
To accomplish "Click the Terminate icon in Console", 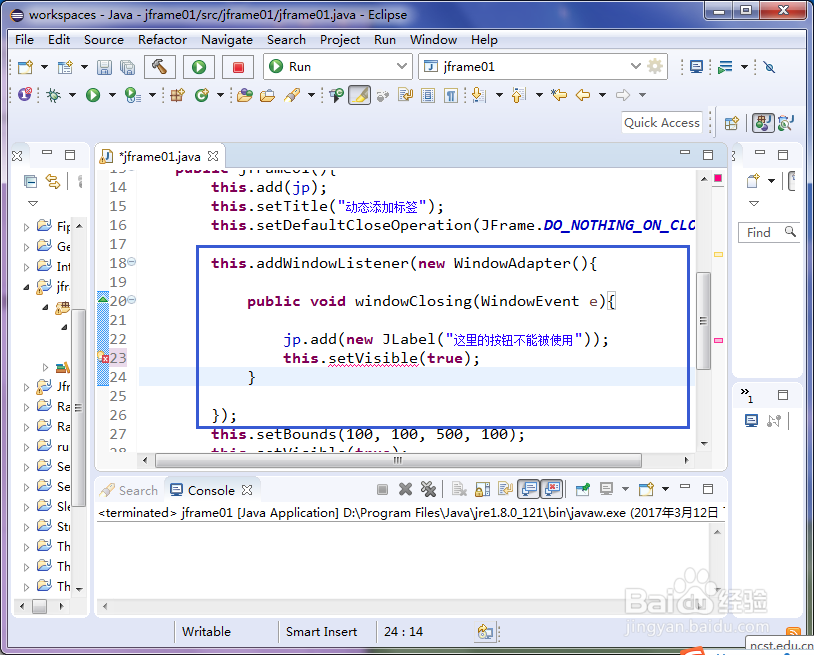I will pos(383,489).
